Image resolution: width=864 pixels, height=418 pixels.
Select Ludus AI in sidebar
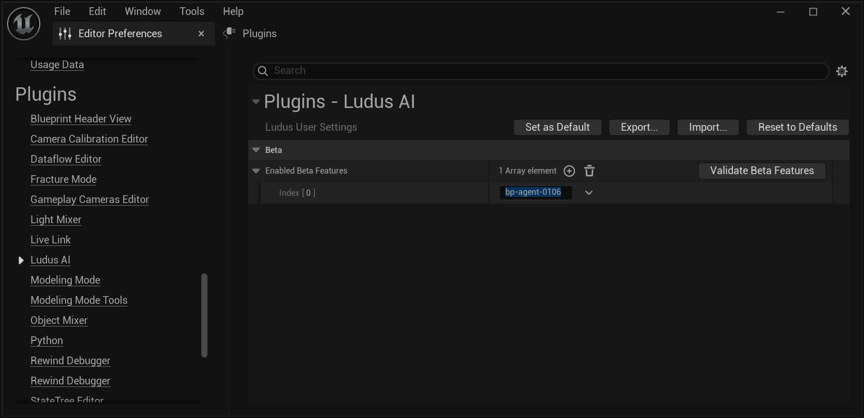pos(50,260)
